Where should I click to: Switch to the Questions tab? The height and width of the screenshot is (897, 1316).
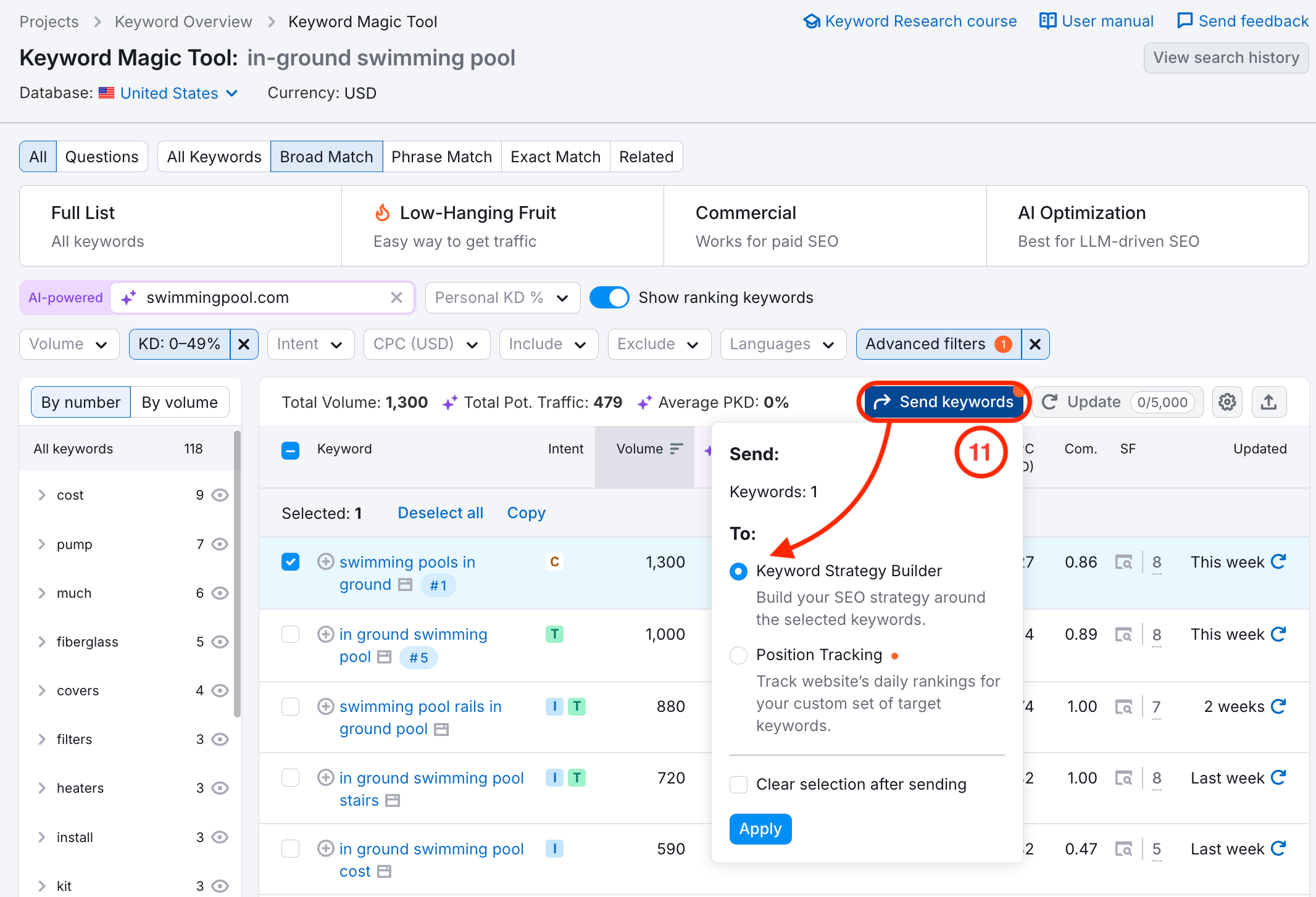click(x=102, y=156)
